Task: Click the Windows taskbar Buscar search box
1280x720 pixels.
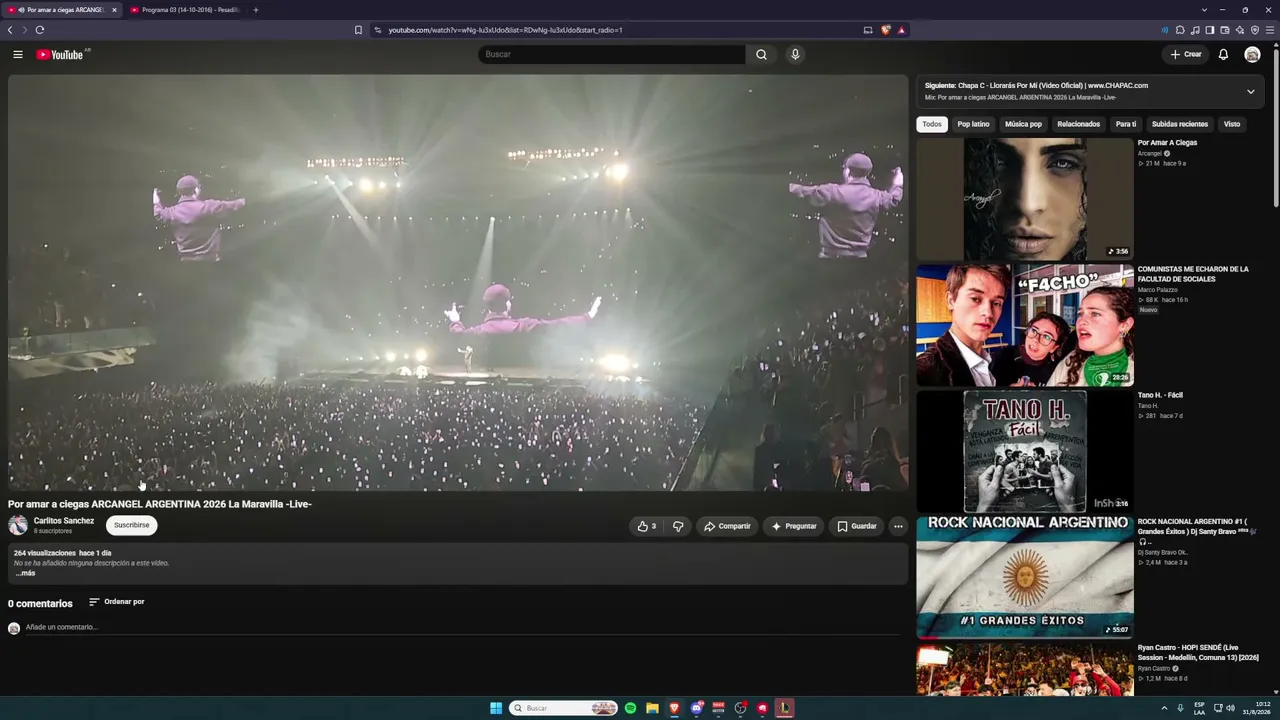Action: coord(564,708)
